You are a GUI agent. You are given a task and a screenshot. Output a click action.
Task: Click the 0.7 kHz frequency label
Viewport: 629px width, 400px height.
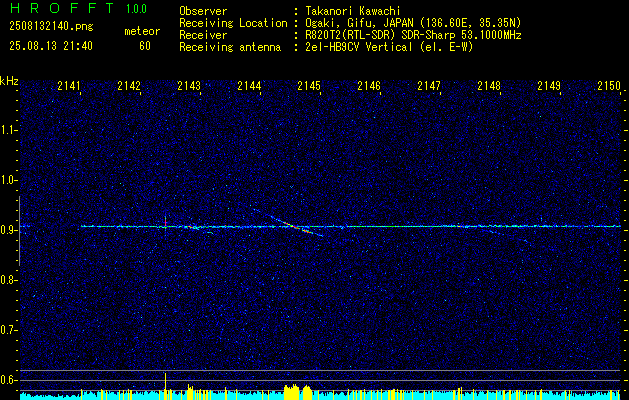[x=8, y=330]
